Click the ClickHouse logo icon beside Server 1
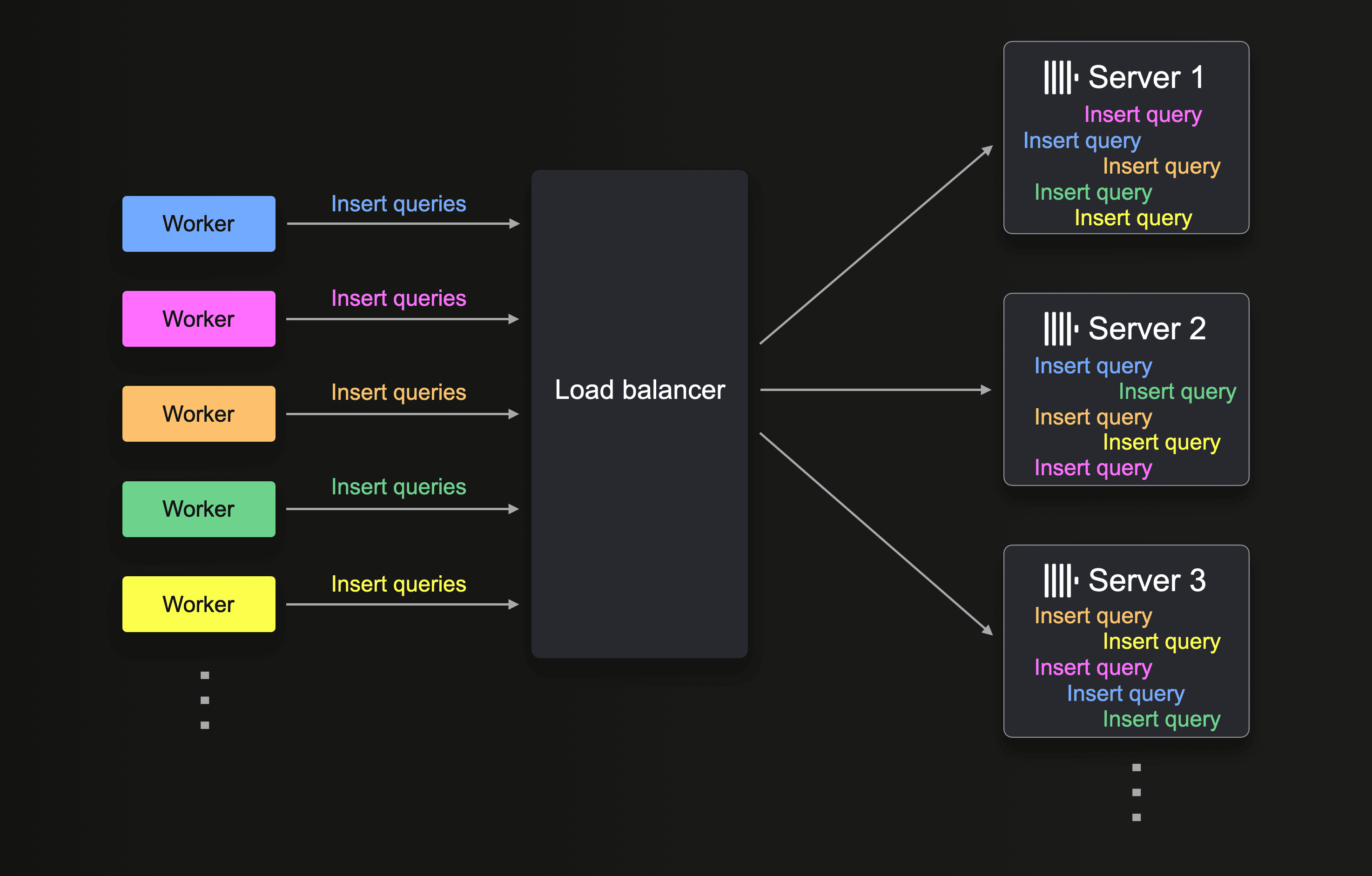 (x=1060, y=78)
